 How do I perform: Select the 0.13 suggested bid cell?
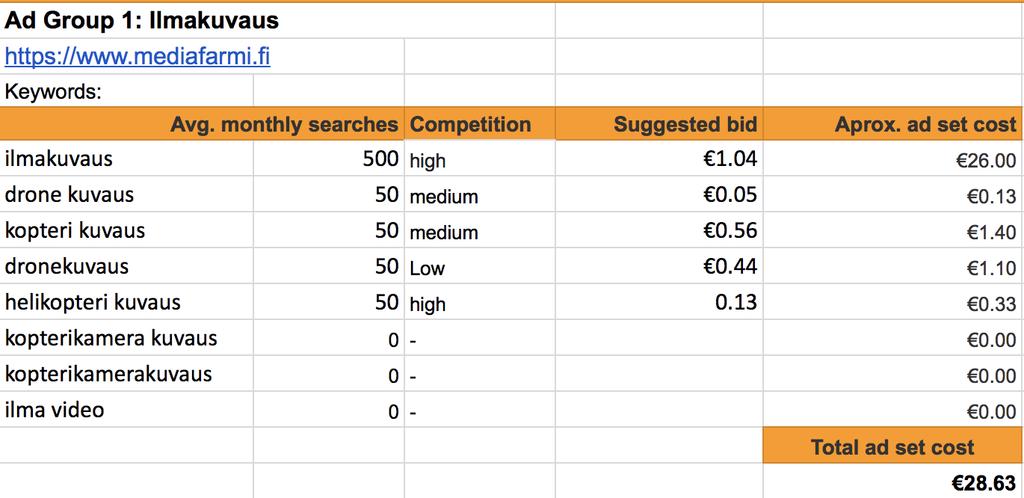pyautogui.click(x=659, y=302)
